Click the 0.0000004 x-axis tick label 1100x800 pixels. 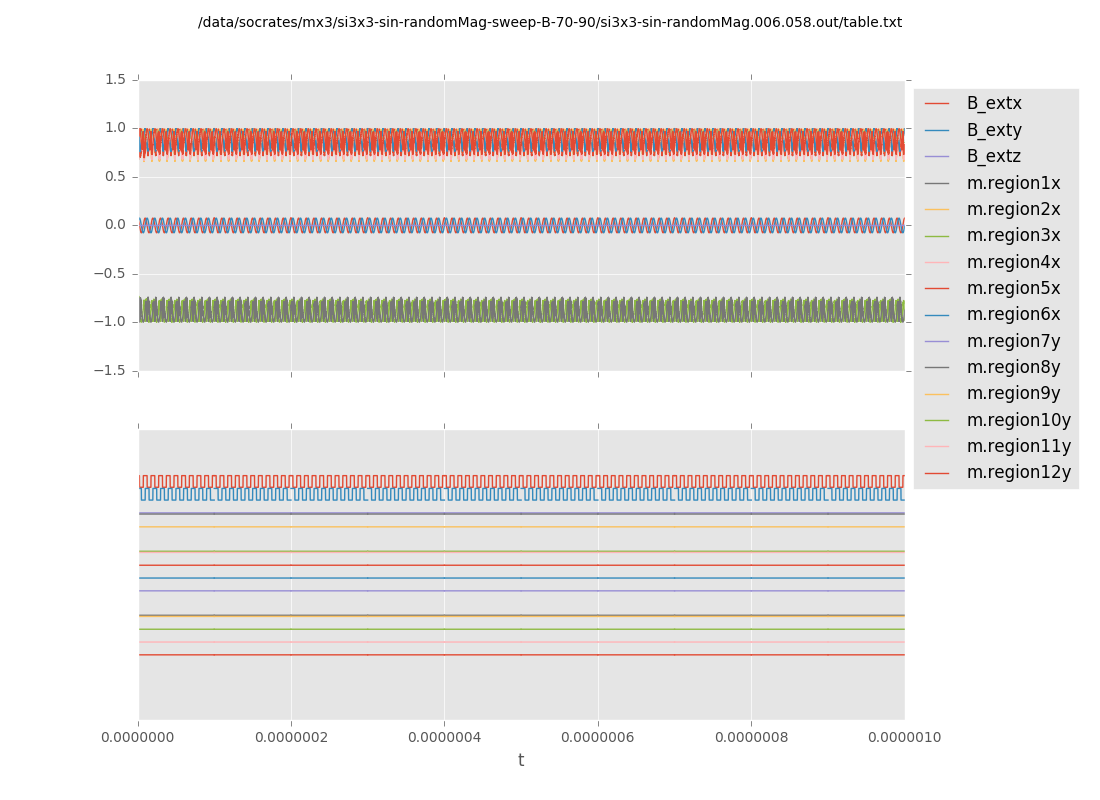(x=444, y=738)
